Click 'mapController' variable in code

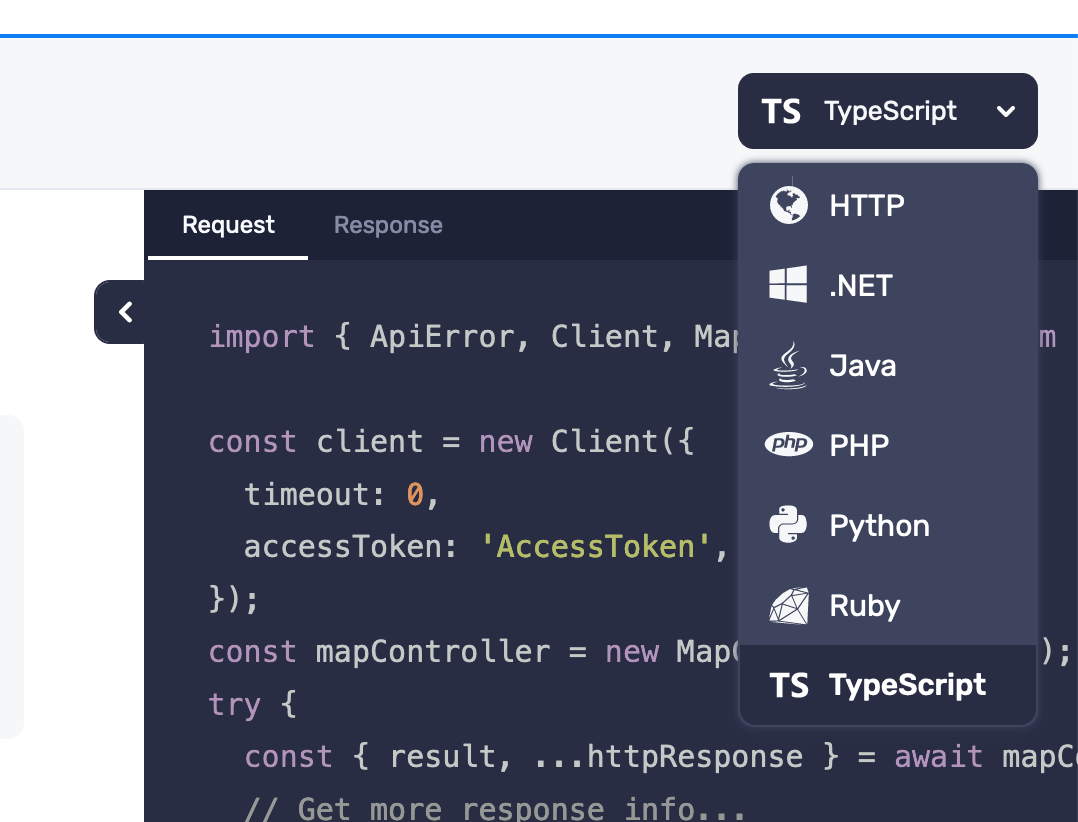pyautogui.click(x=433, y=652)
